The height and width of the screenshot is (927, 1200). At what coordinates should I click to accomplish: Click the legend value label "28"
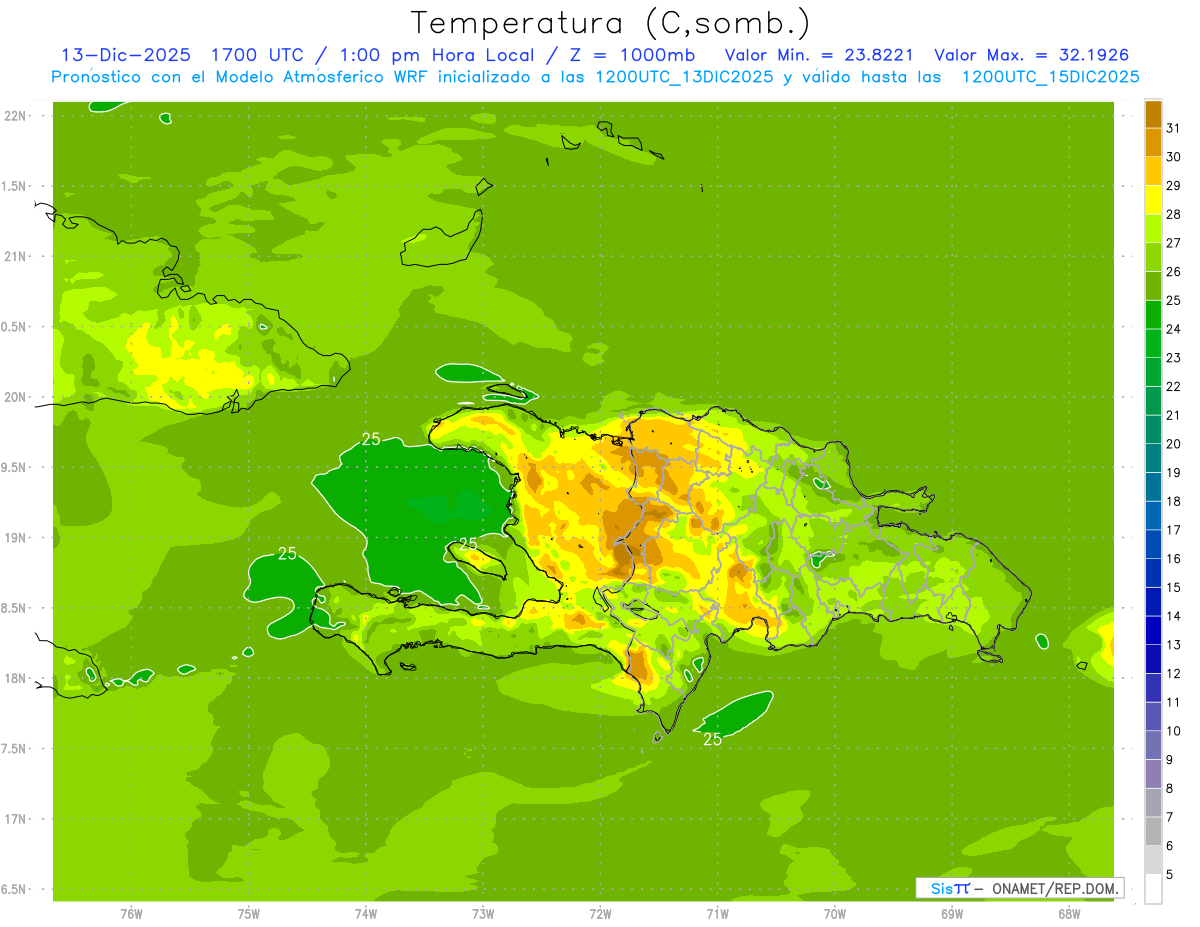(x=1174, y=214)
